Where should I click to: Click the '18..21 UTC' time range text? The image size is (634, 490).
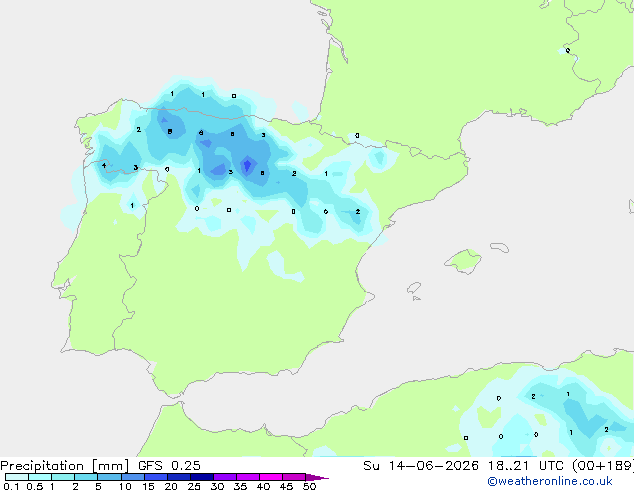(x=526, y=466)
